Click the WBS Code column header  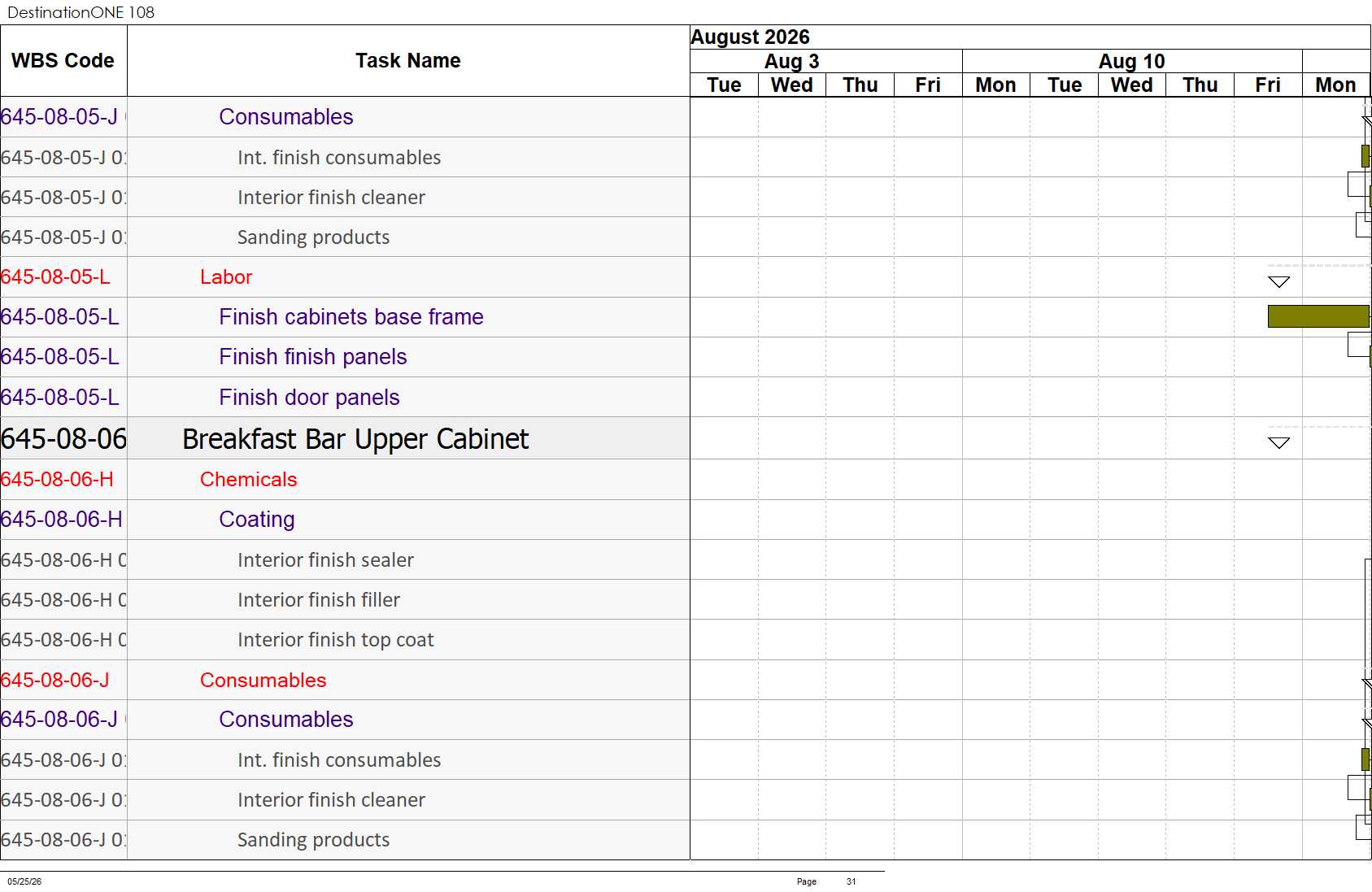[63, 61]
